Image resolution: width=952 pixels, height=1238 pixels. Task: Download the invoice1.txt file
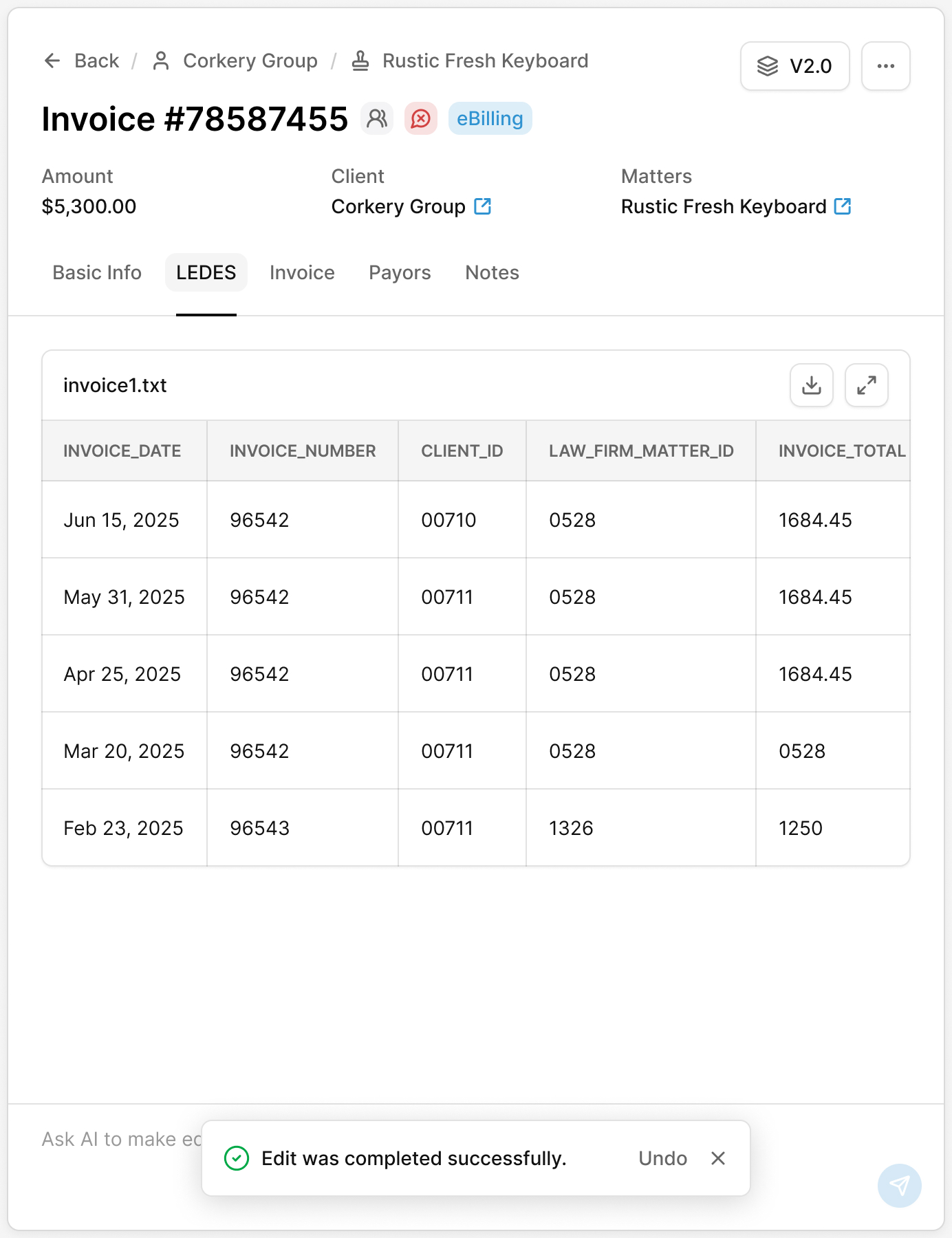812,385
